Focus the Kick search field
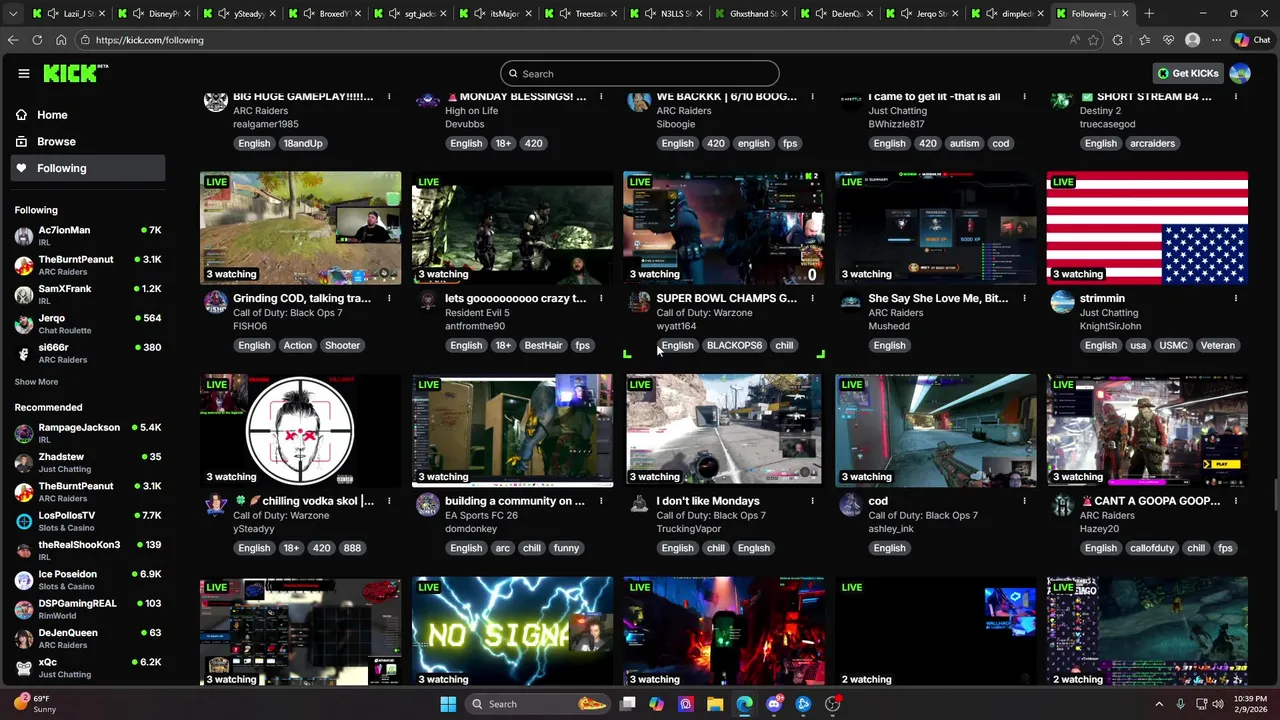 [640, 73]
